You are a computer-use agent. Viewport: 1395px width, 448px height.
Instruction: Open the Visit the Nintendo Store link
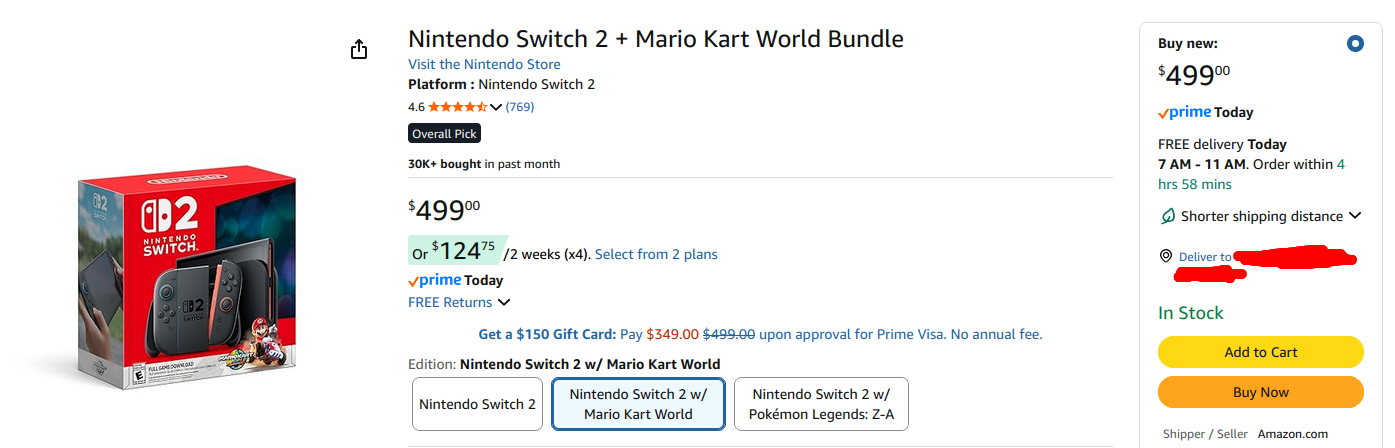(x=484, y=64)
